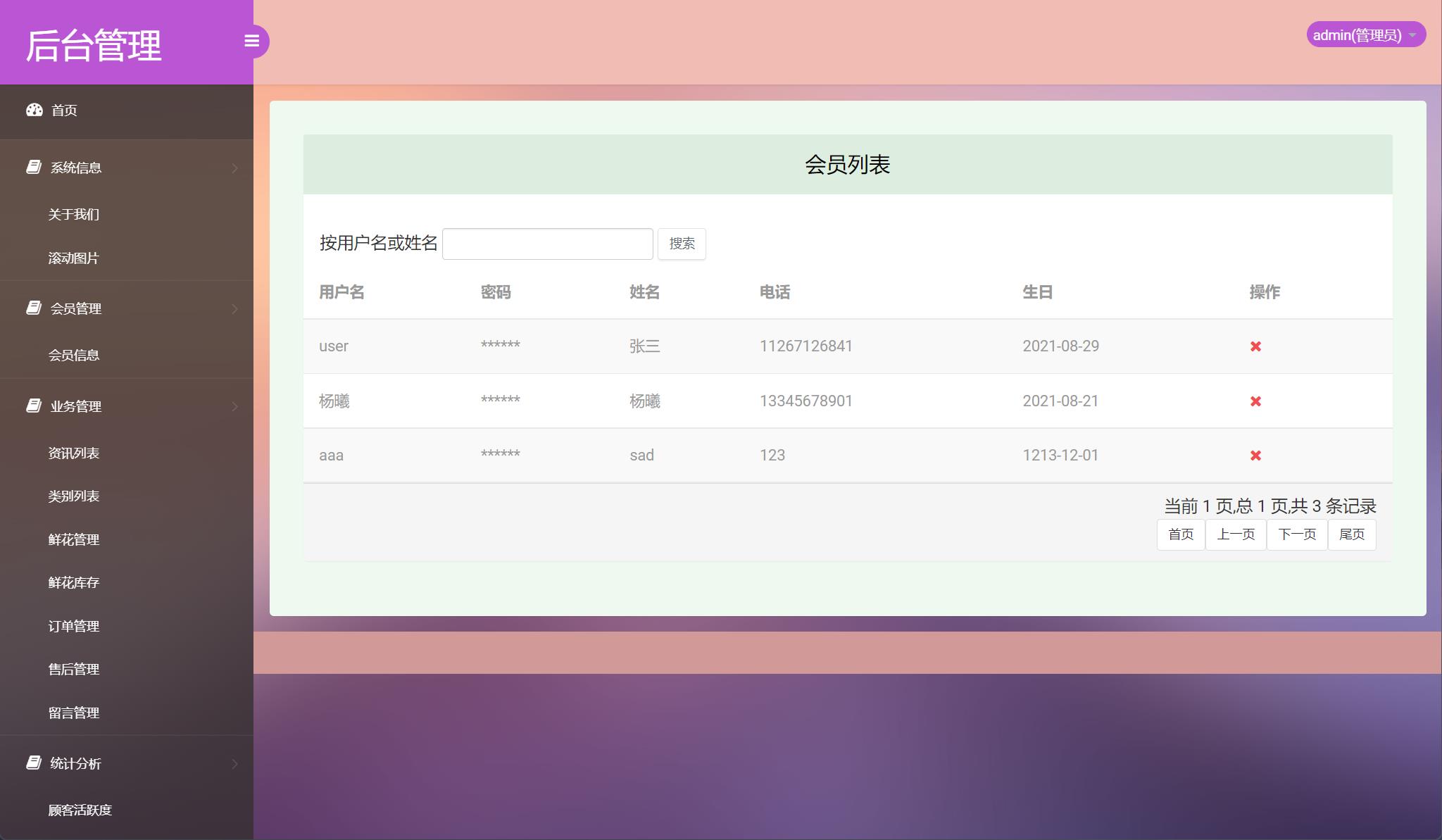Delete user 'user' with the red X icon
Screen dimensions: 1442x840
pyautogui.click(x=1256, y=346)
